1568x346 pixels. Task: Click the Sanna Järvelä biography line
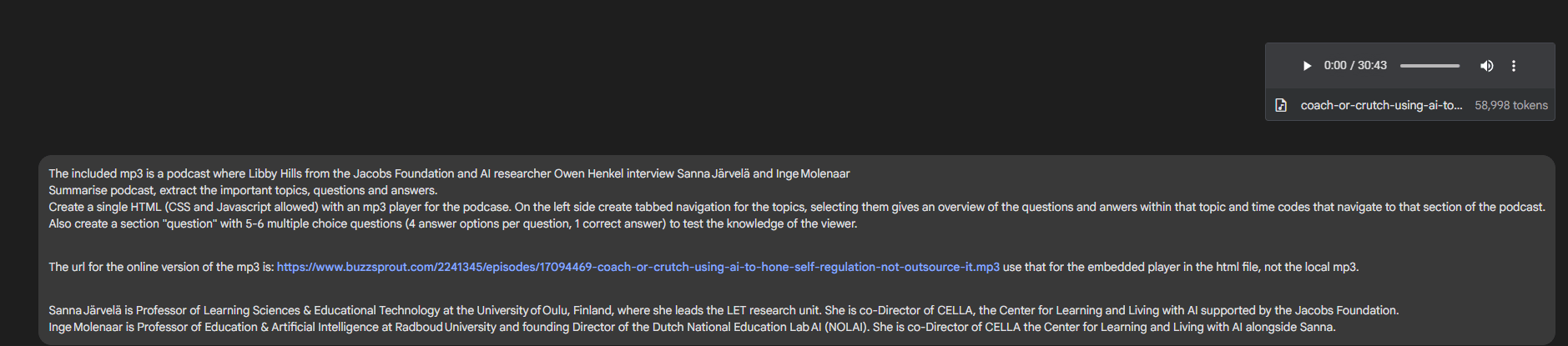click(x=723, y=310)
